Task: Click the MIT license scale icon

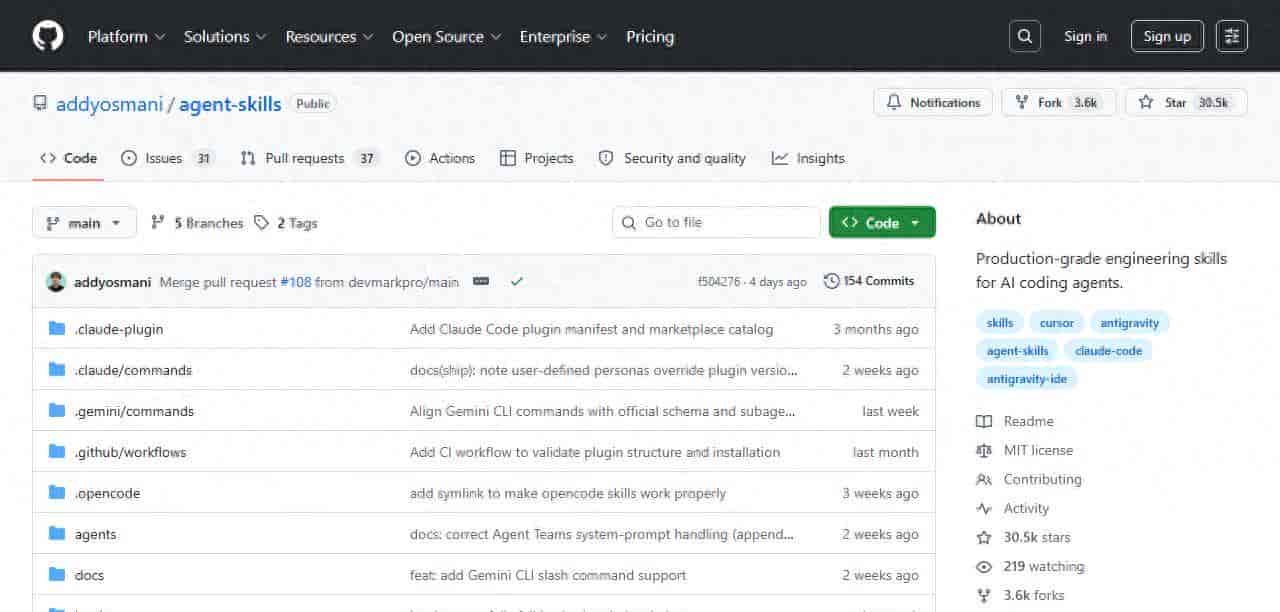Action: [x=984, y=450]
